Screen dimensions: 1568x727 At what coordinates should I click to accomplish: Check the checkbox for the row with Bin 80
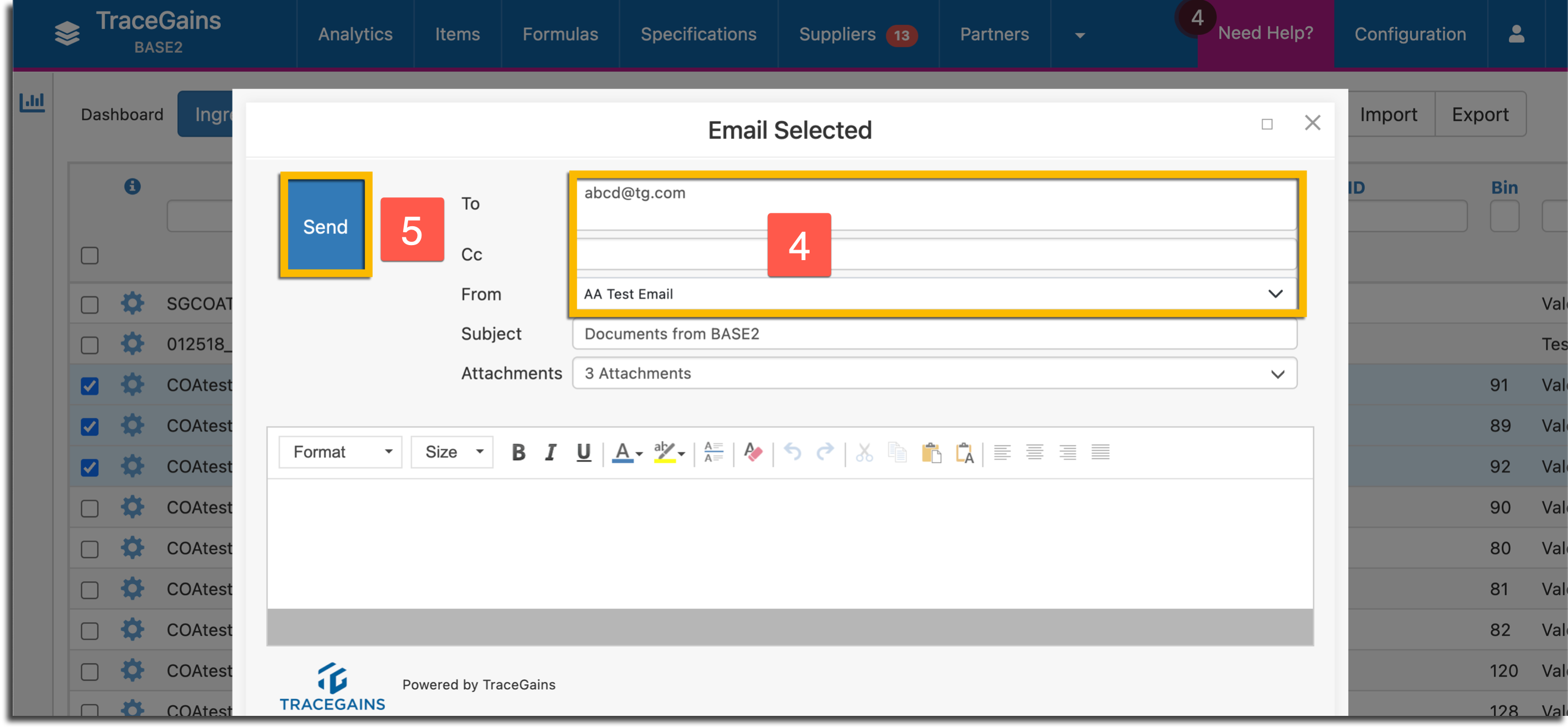[x=90, y=549]
